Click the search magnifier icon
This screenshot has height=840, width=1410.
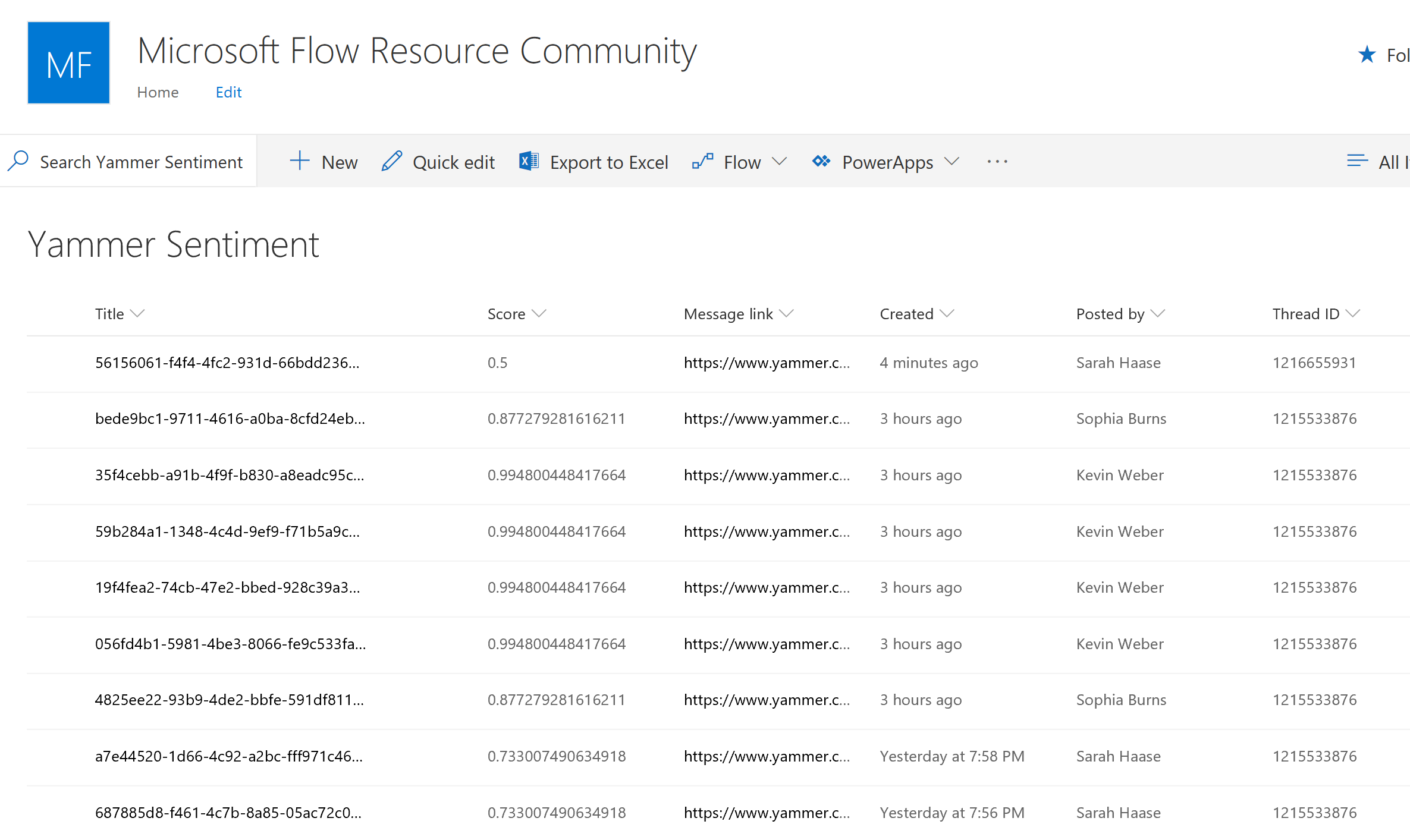click(x=18, y=161)
